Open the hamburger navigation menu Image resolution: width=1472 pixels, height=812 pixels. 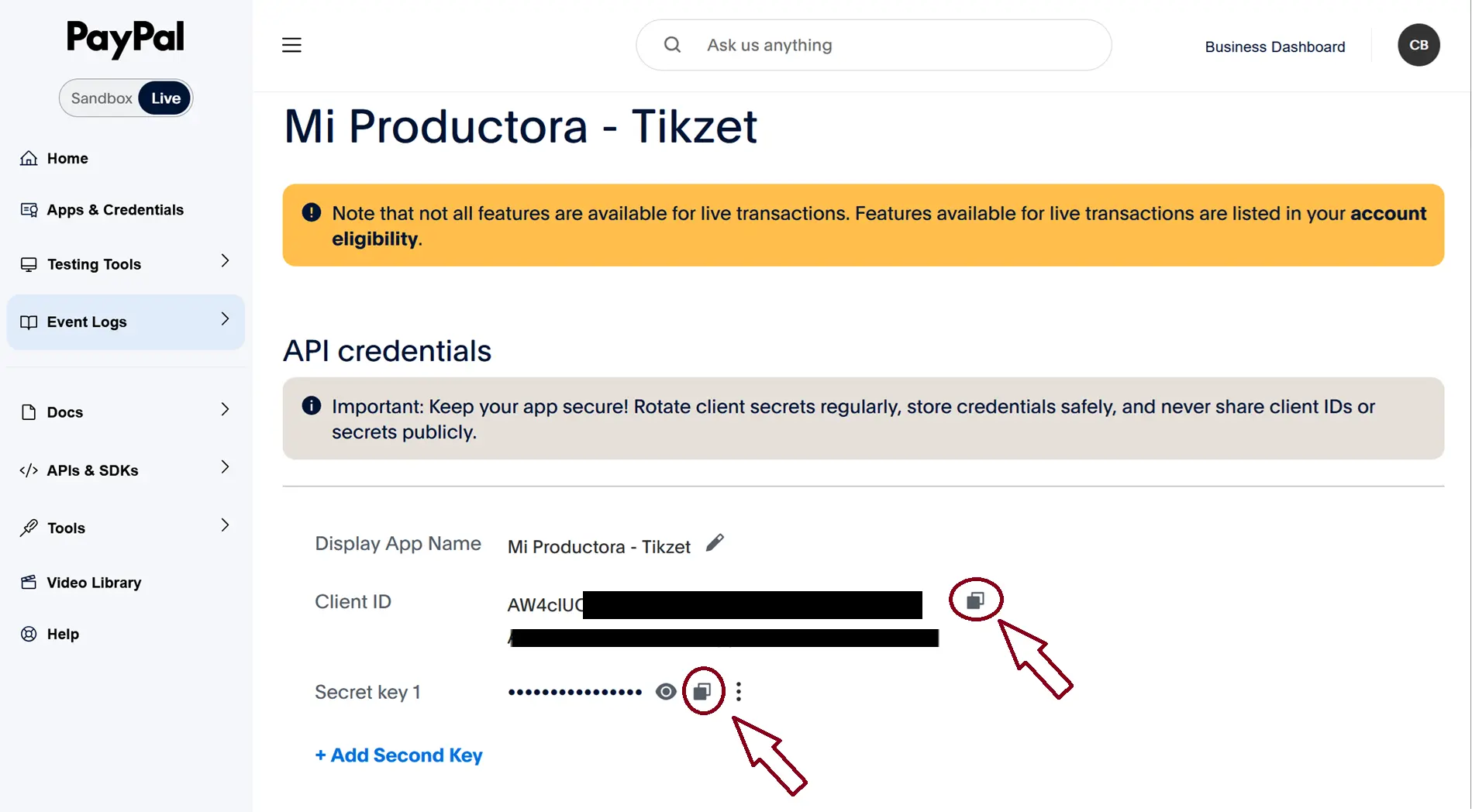(x=291, y=44)
